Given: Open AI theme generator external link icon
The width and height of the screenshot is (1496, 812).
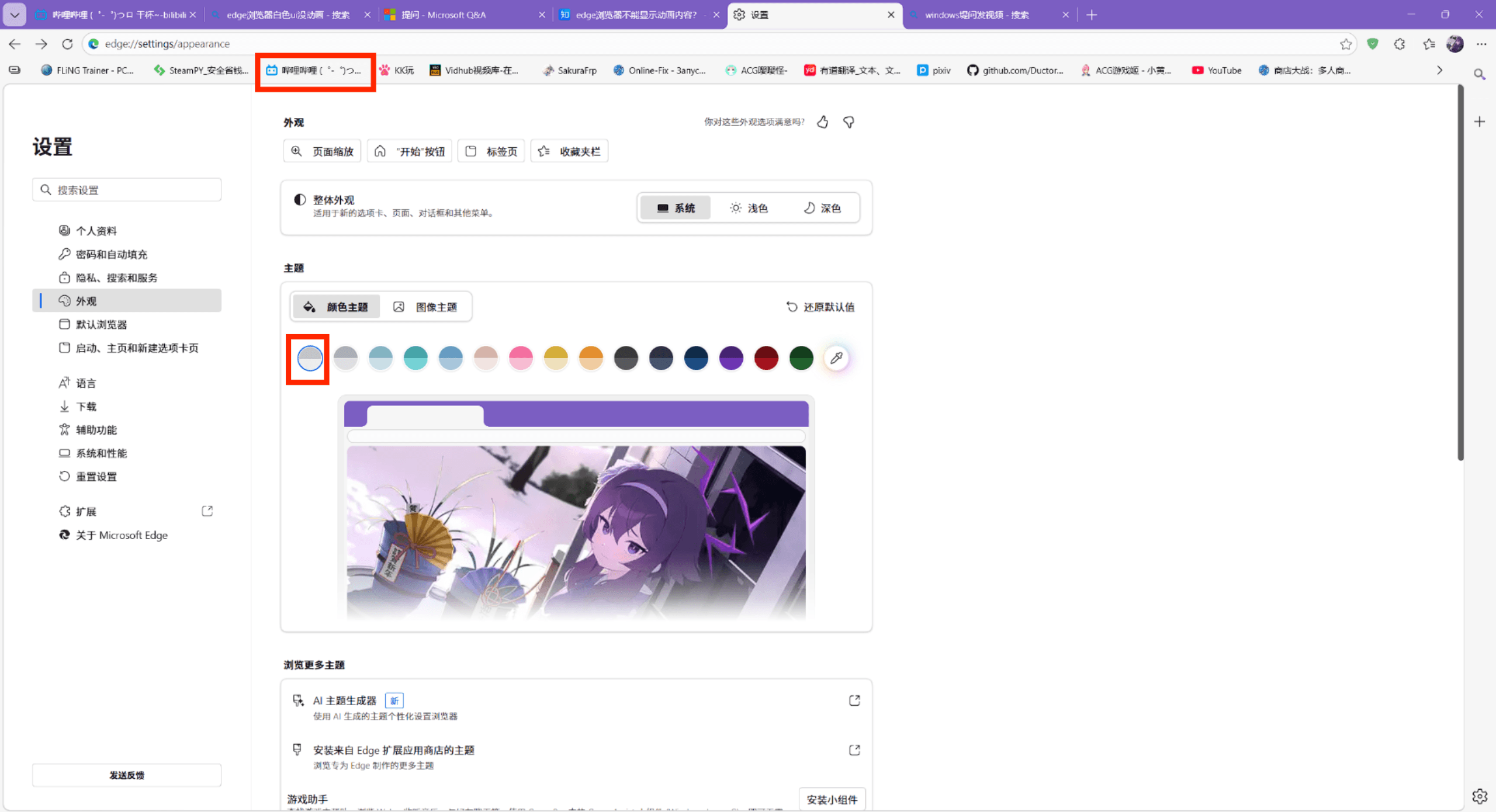Looking at the screenshot, I should (x=854, y=700).
